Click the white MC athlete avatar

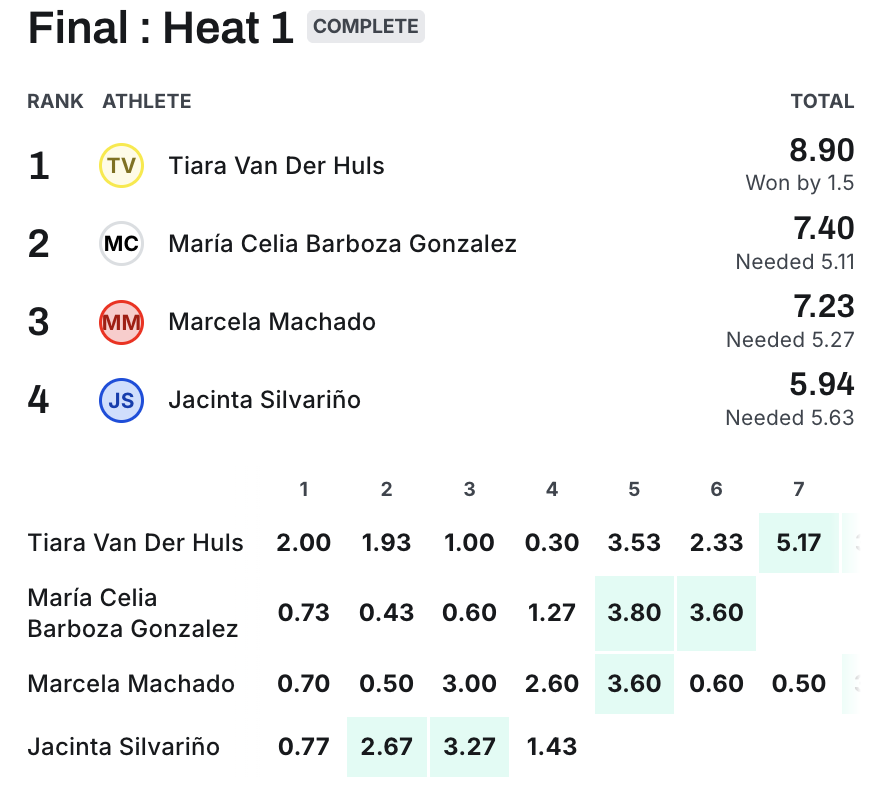coord(121,243)
